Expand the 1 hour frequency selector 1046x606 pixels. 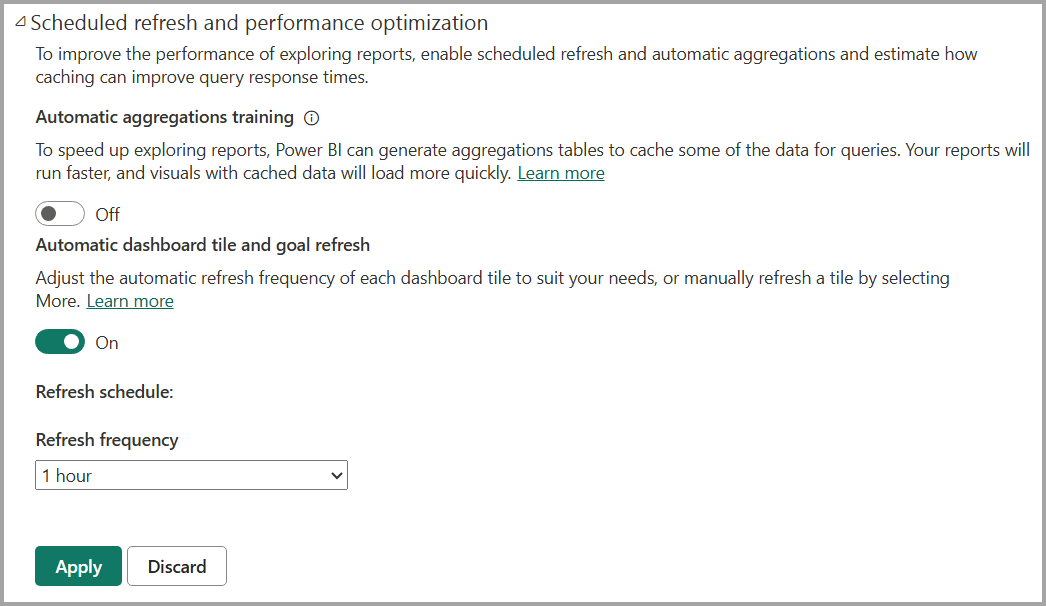point(191,475)
